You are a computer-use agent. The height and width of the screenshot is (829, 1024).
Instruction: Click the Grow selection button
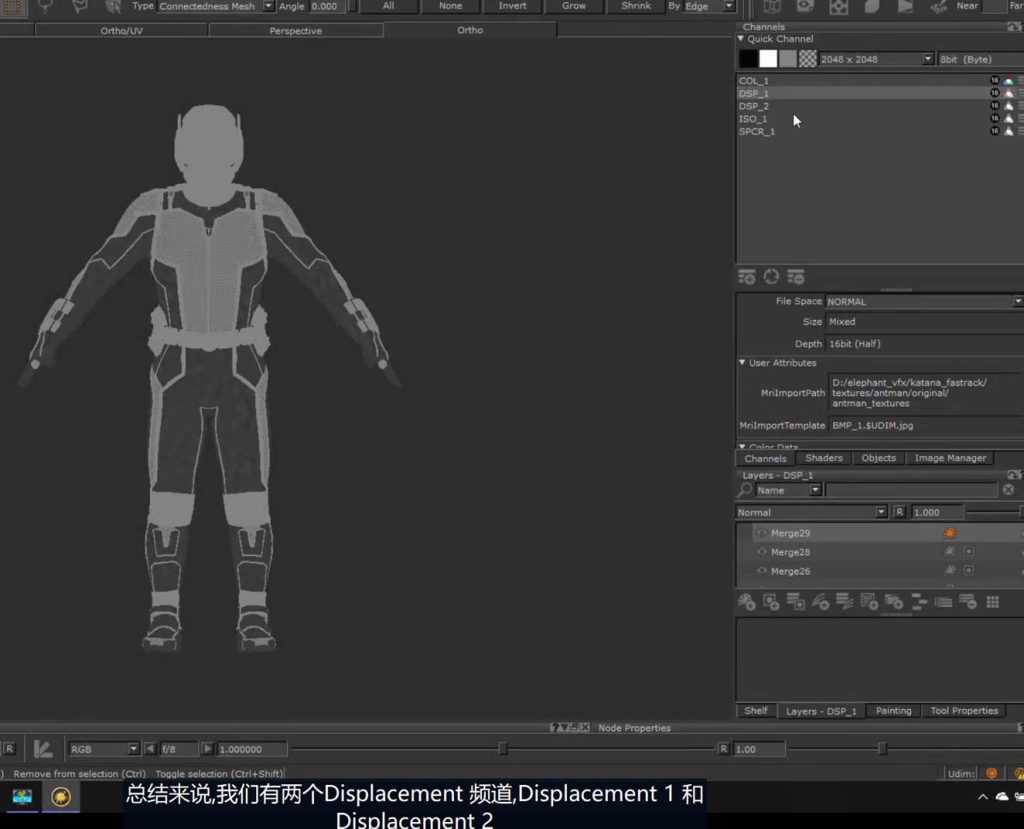pos(574,6)
